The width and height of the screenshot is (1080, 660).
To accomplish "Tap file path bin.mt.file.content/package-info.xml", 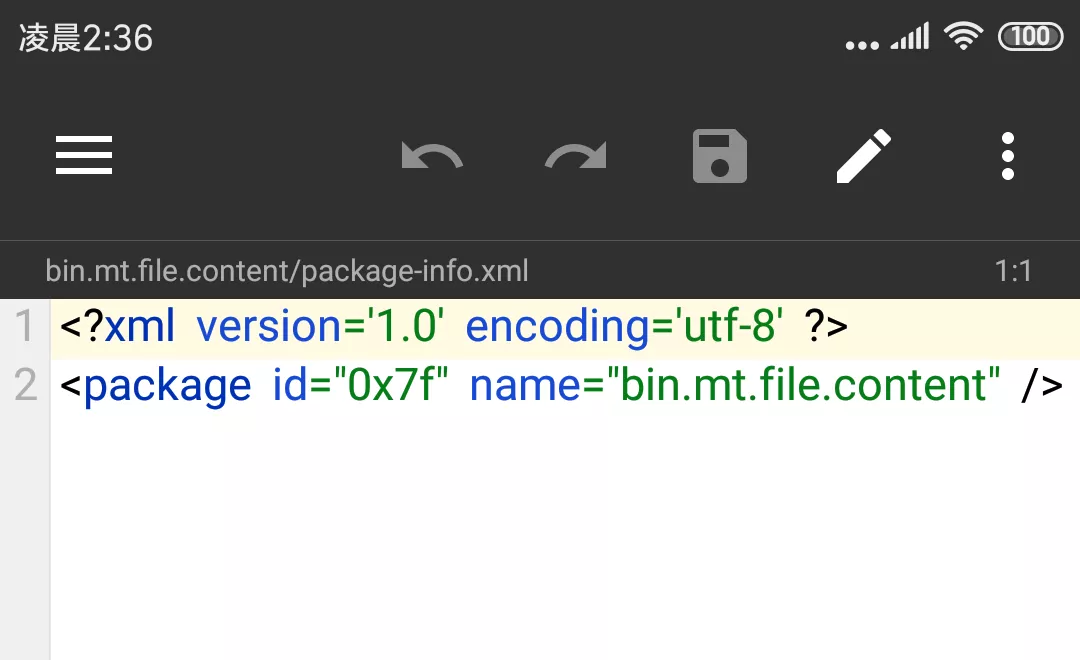I will coord(287,271).
